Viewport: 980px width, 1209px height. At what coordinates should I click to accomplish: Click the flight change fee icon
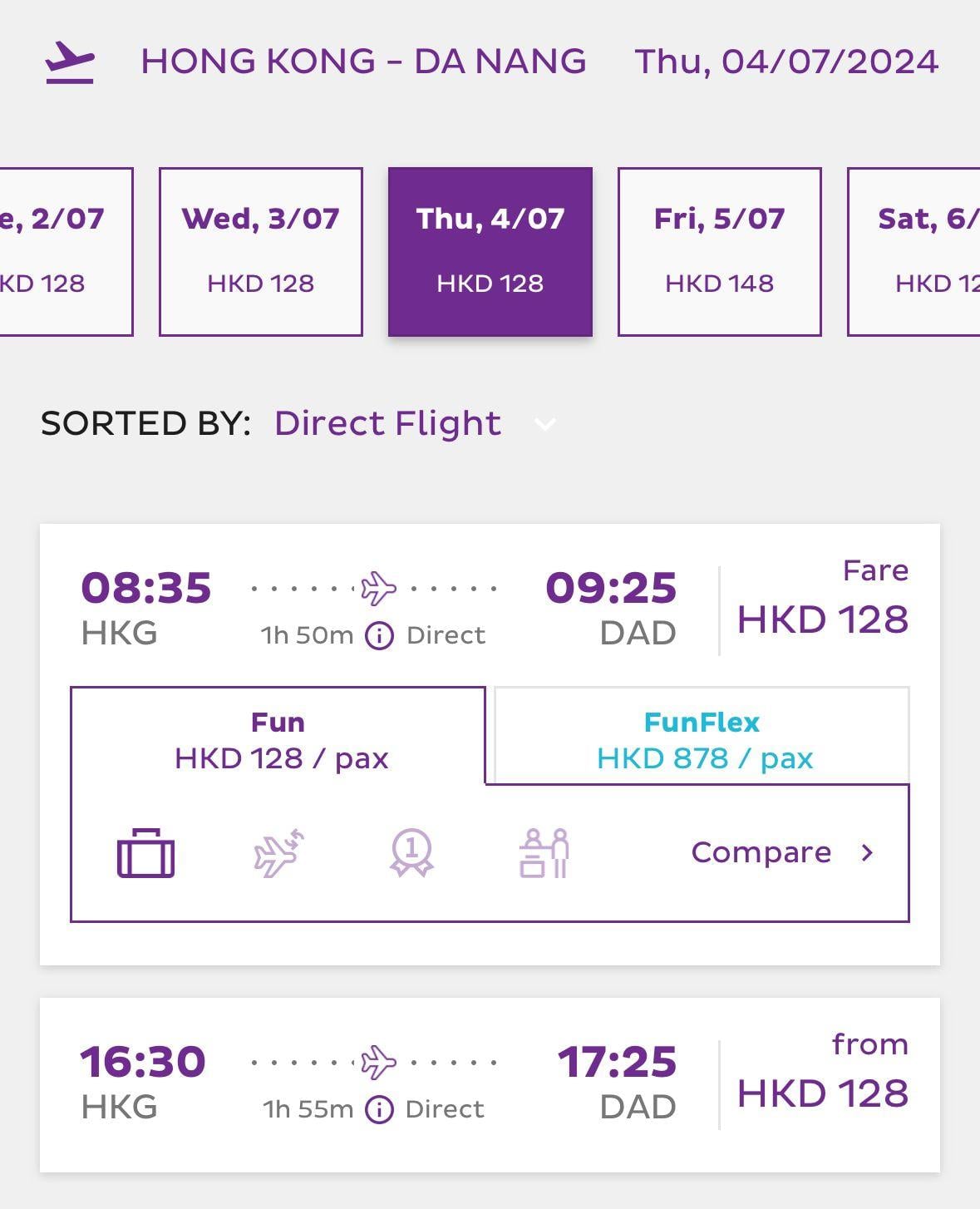pos(278,853)
